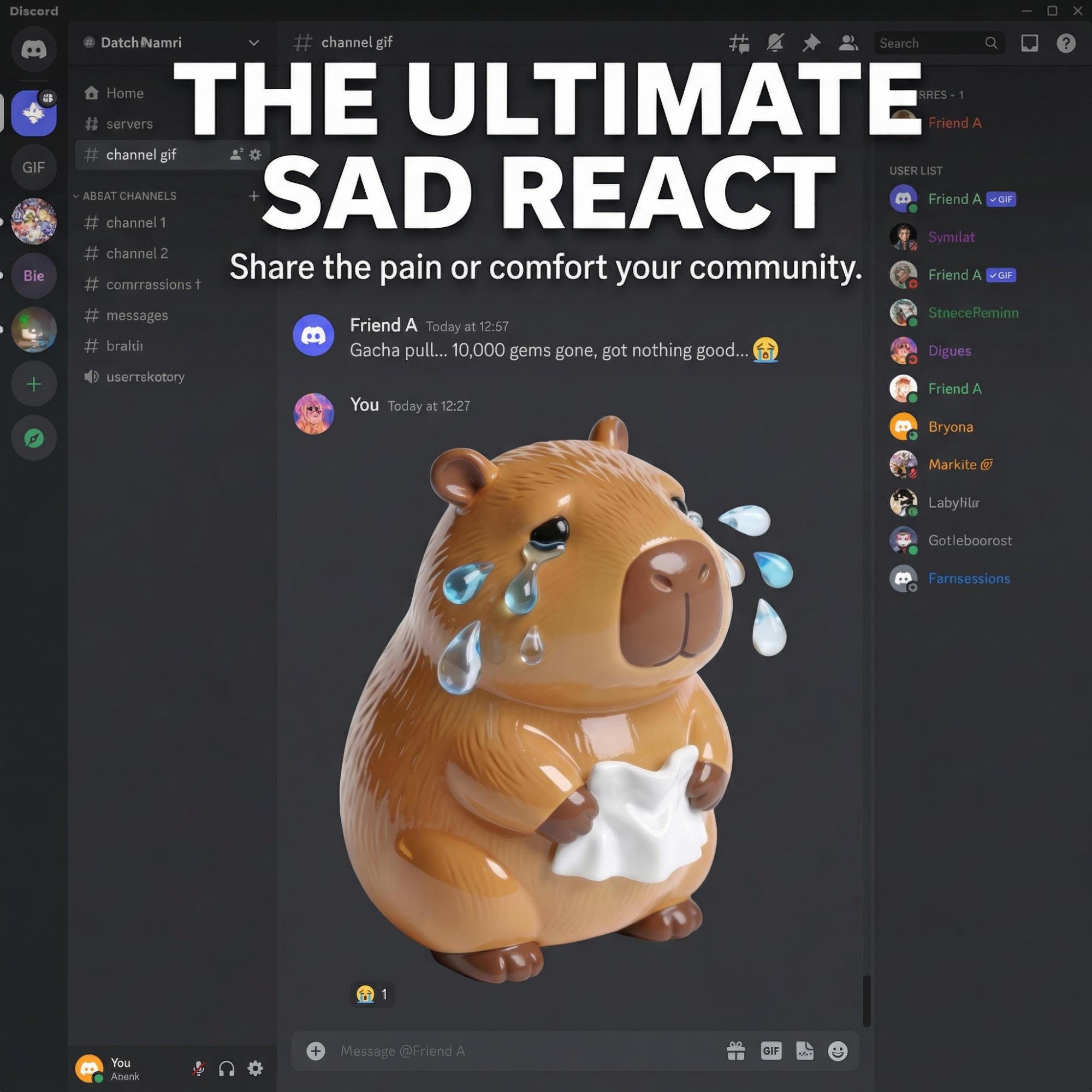This screenshot has height=1092, width=1092.
Task: Toggle the crying emoji reaction count
Action: pos(372,994)
